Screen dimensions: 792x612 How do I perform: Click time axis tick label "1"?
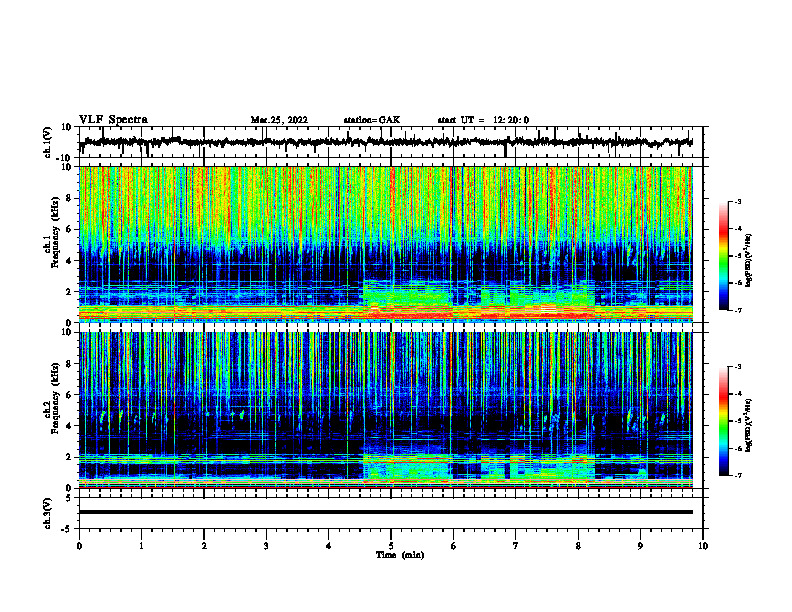(141, 546)
